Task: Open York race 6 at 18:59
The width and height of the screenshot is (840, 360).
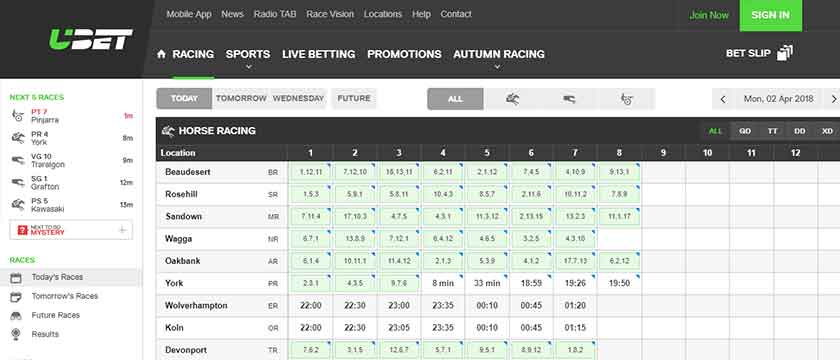Action: click(x=531, y=283)
